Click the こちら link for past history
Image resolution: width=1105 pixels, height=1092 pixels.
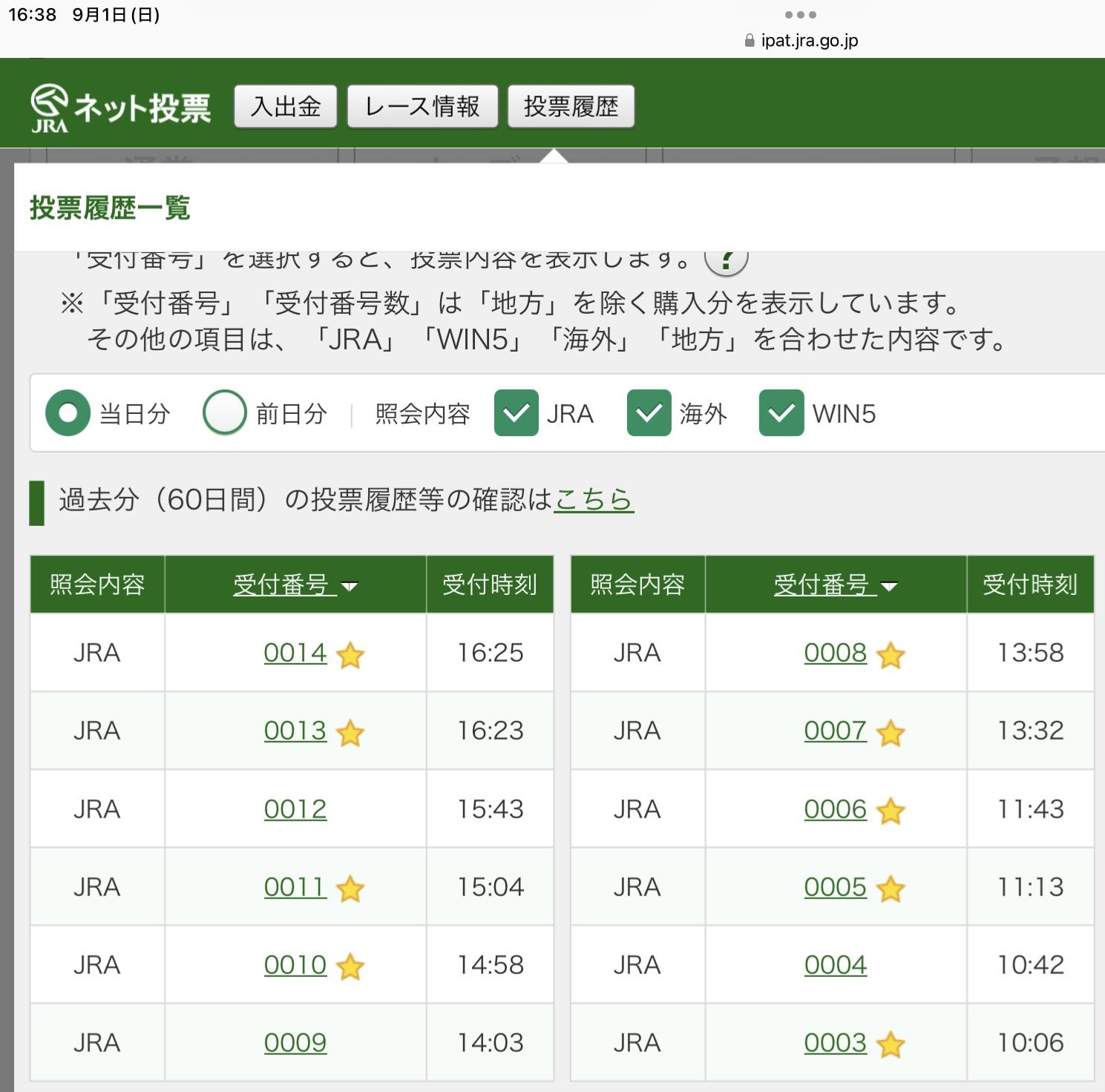pos(594,499)
